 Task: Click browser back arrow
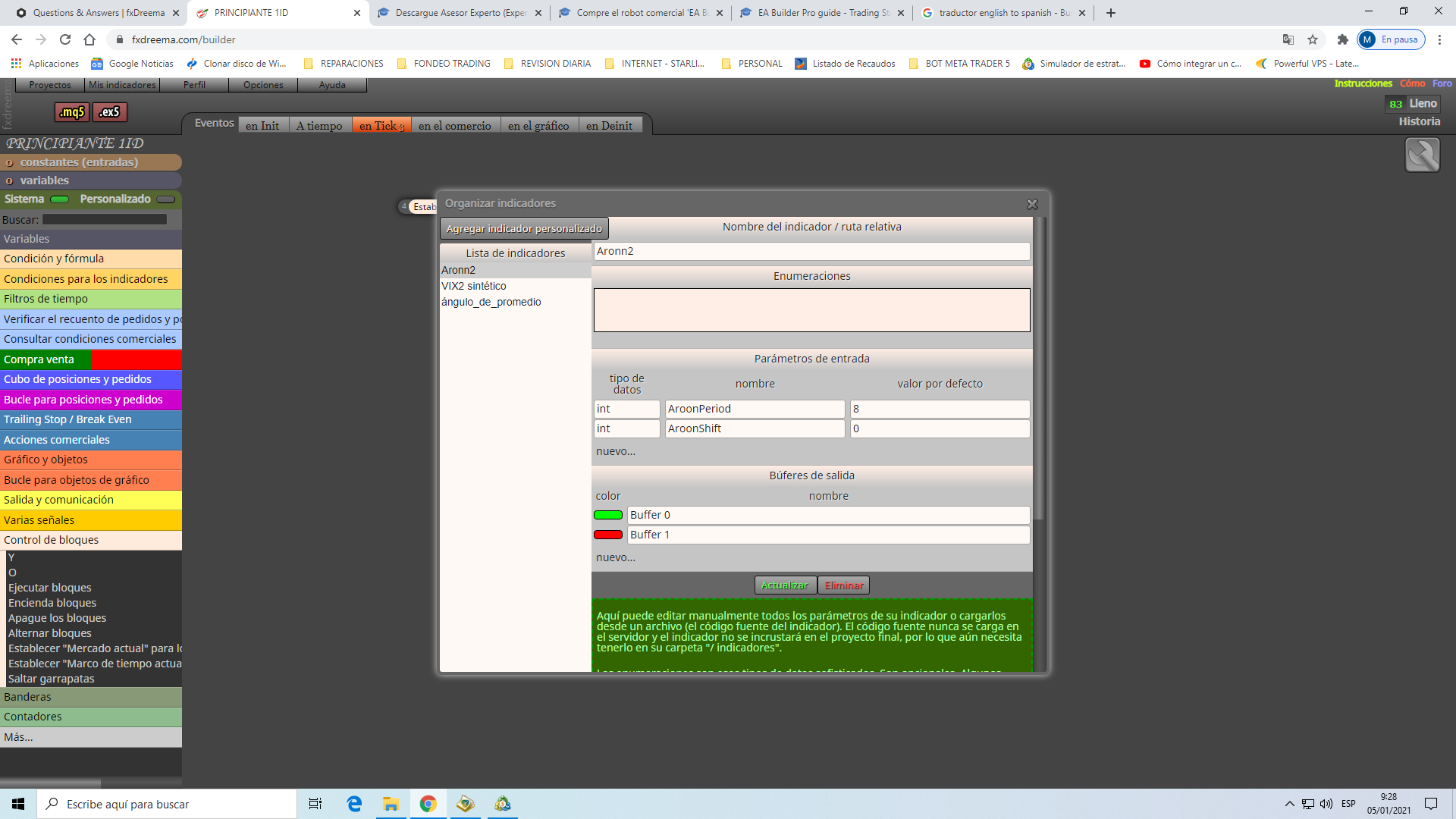(x=17, y=39)
